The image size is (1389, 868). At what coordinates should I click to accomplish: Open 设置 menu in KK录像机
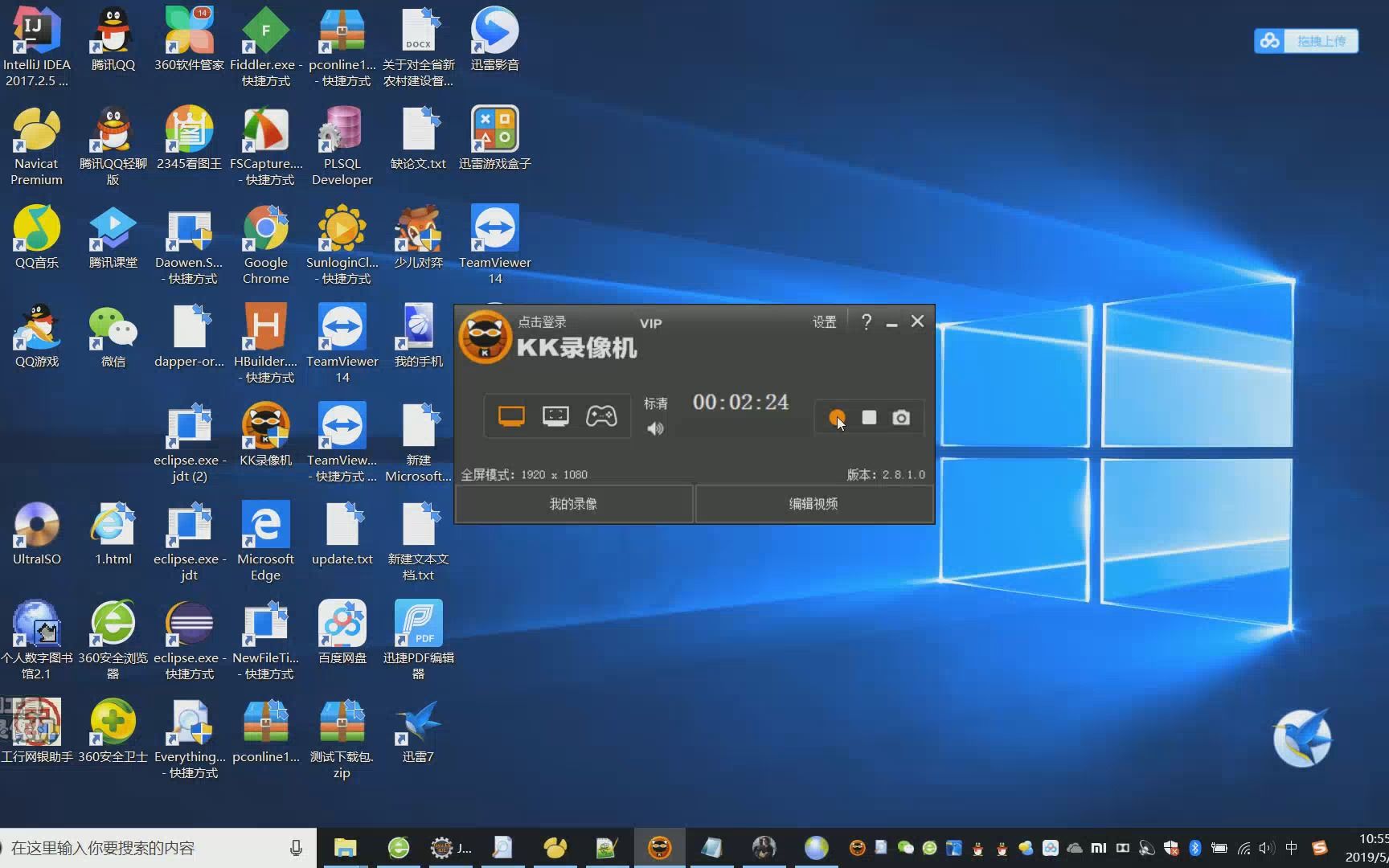[824, 321]
